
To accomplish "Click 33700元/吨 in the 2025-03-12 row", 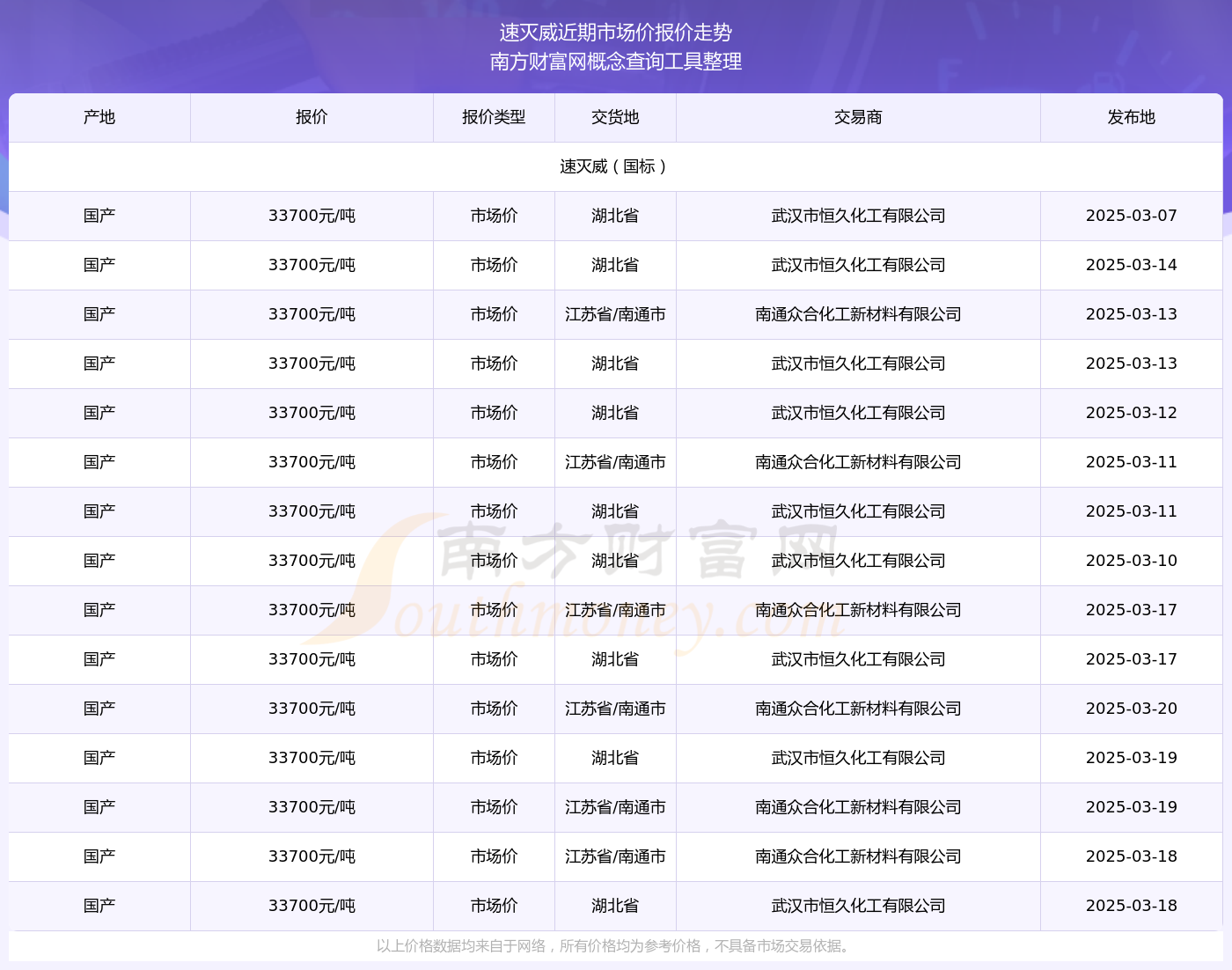I will [x=312, y=413].
